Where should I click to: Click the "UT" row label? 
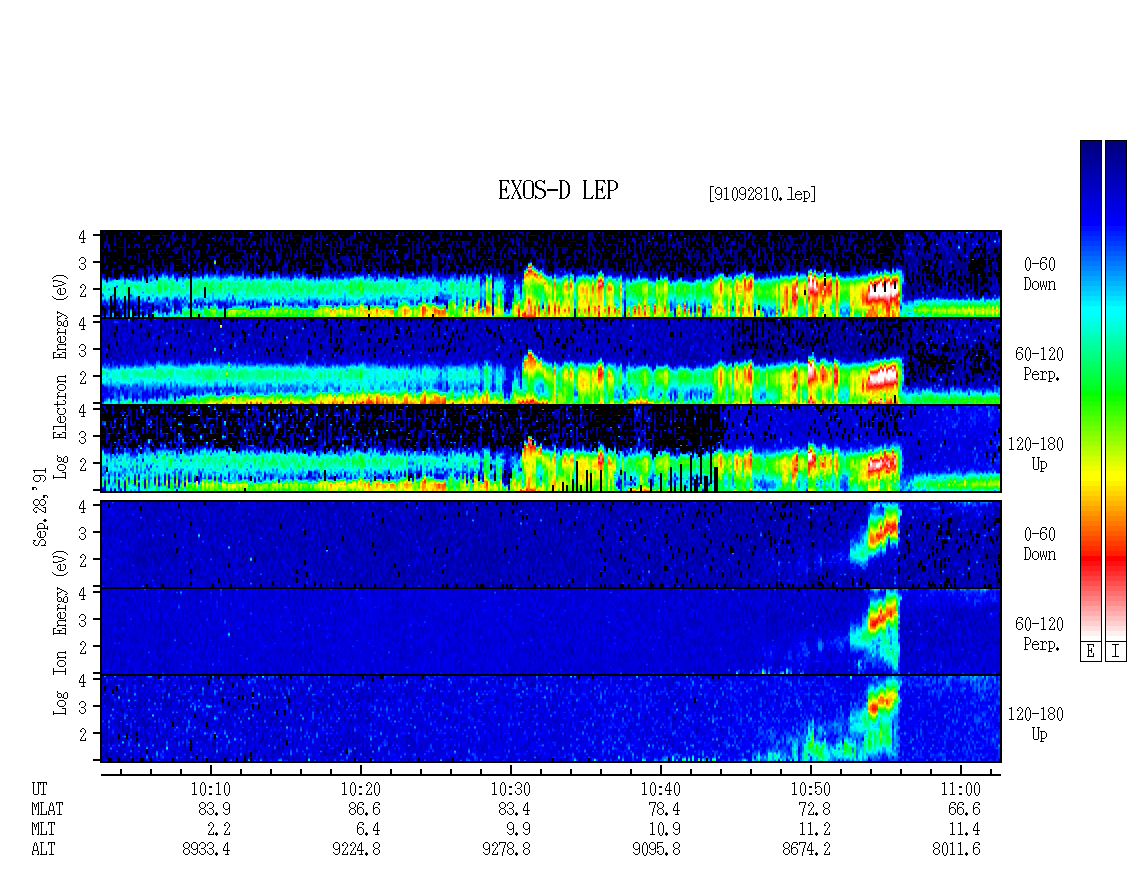click(x=40, y=789)
